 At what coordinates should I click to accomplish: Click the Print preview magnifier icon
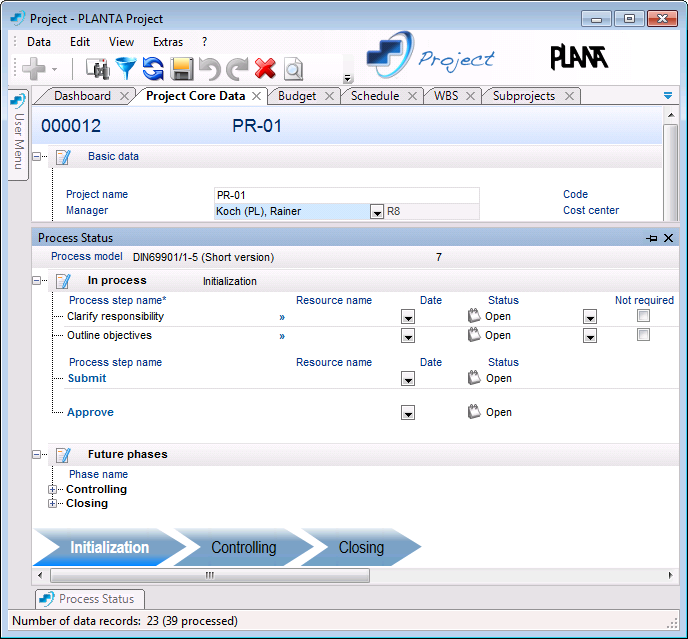293,69
